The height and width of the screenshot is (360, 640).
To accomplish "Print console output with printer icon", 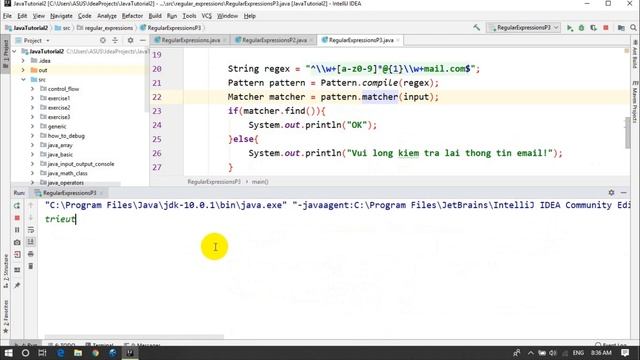I will [31, 254].
